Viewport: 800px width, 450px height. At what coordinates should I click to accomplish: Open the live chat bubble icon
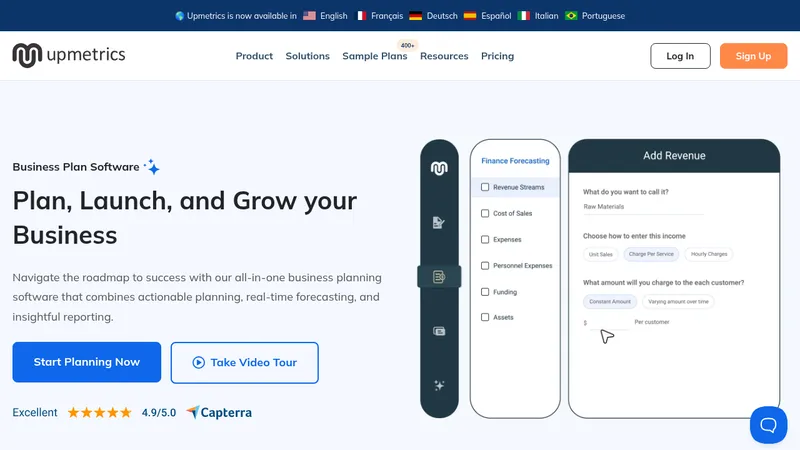768,424
